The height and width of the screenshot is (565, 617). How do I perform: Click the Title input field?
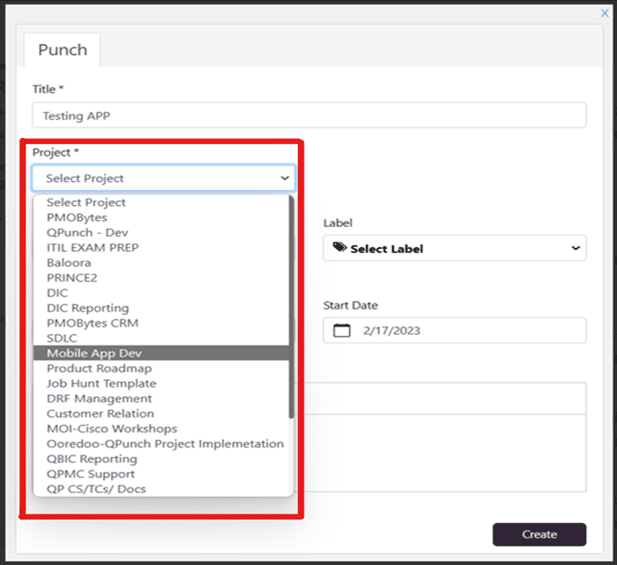coord(309,115)
